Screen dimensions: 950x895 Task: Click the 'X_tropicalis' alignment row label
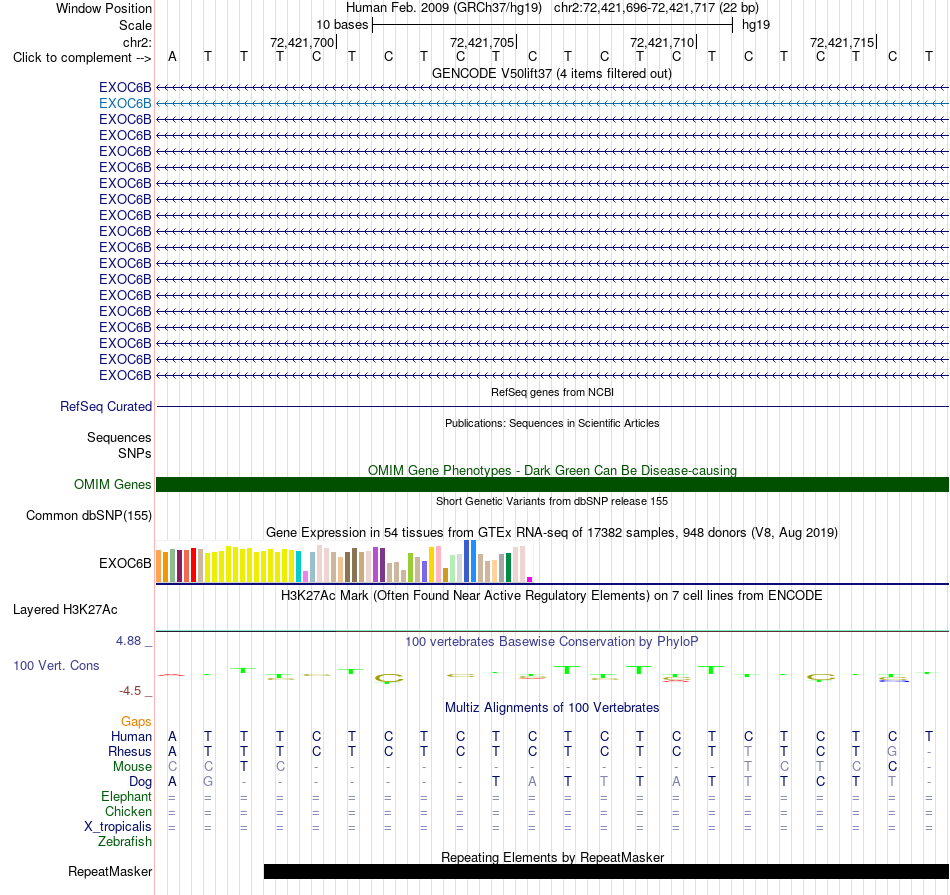coord(118,827)
